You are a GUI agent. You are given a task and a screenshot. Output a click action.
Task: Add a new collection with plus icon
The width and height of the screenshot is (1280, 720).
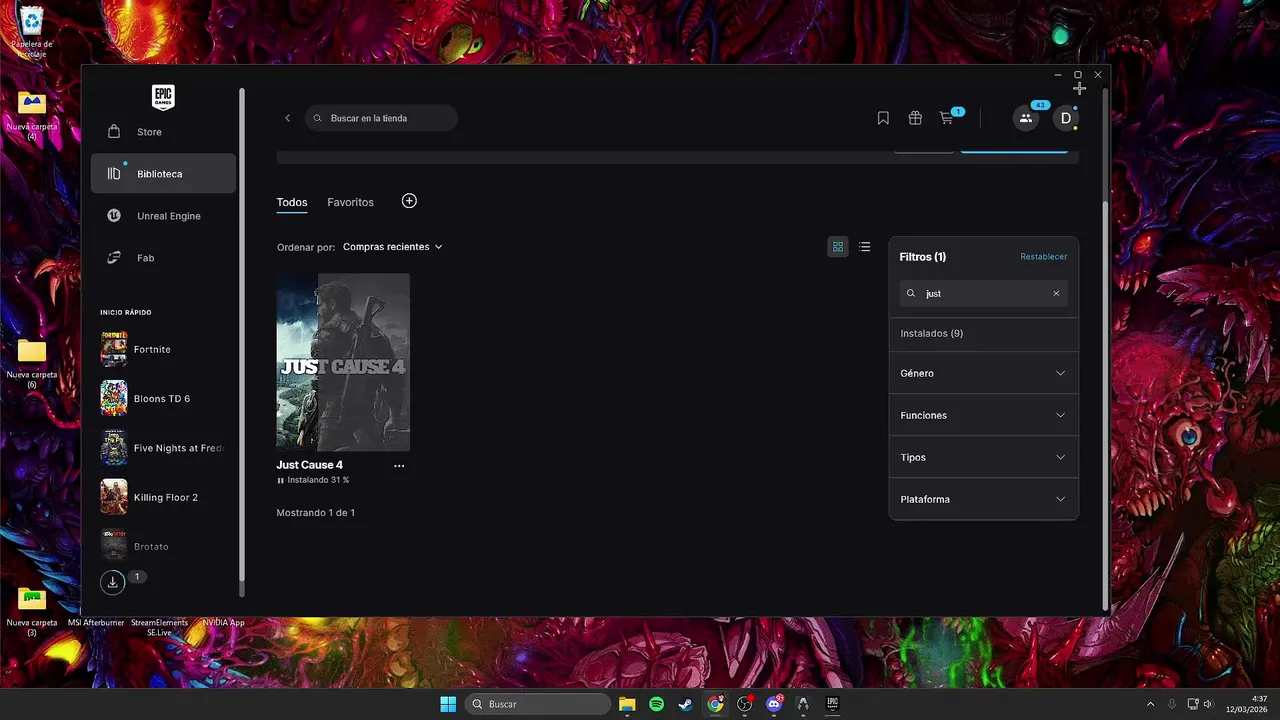coord(409,201)
